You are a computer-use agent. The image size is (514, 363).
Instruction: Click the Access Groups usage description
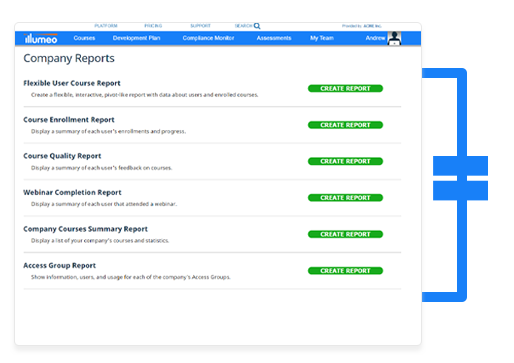point(131,277)
